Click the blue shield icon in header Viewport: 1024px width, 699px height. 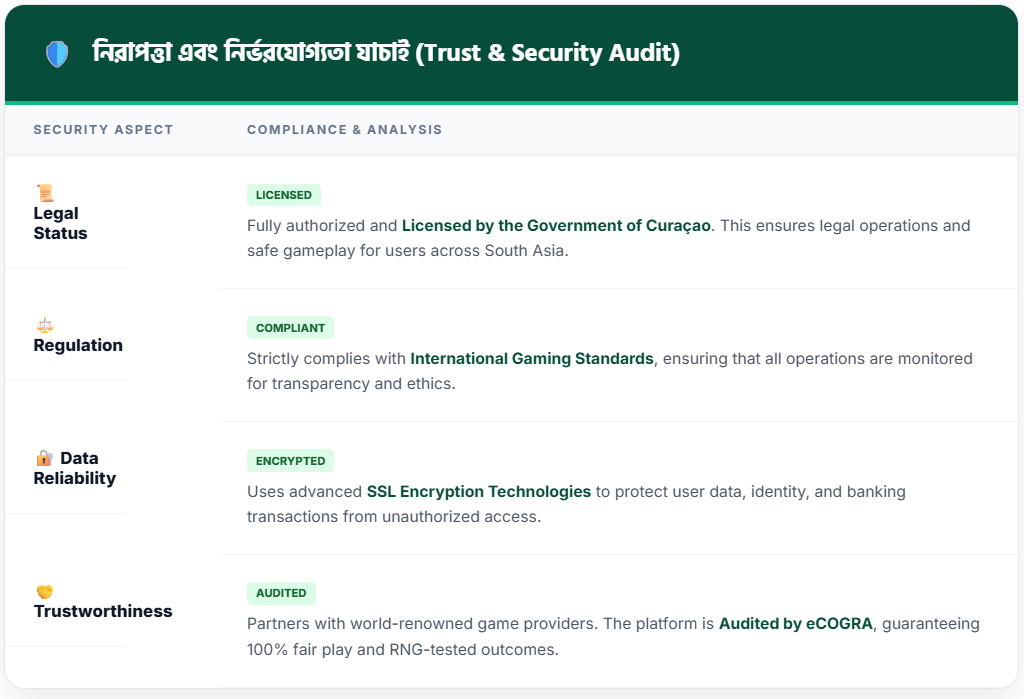pos(57,54)
